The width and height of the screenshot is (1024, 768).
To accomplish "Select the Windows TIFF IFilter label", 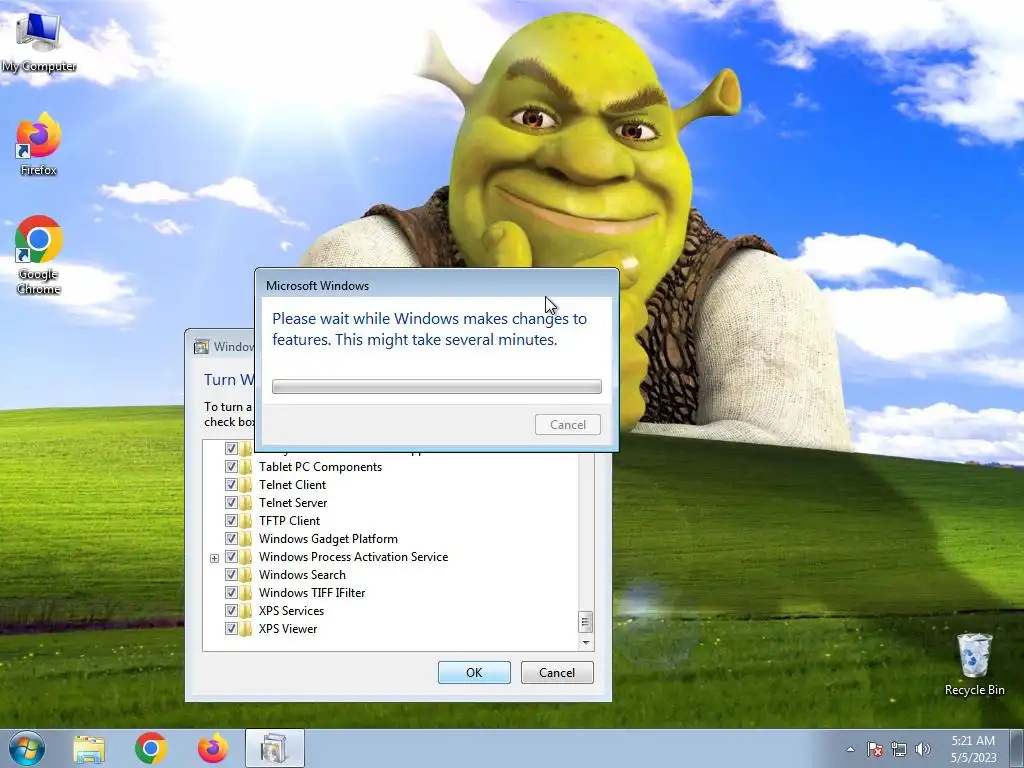I will pyautogui.click(x=312, y=593).
